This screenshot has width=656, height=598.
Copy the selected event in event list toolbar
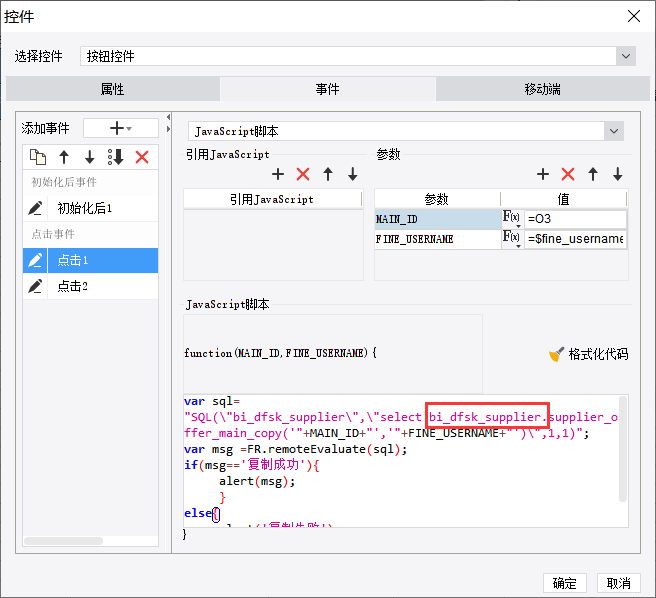[x=38, y=157]
